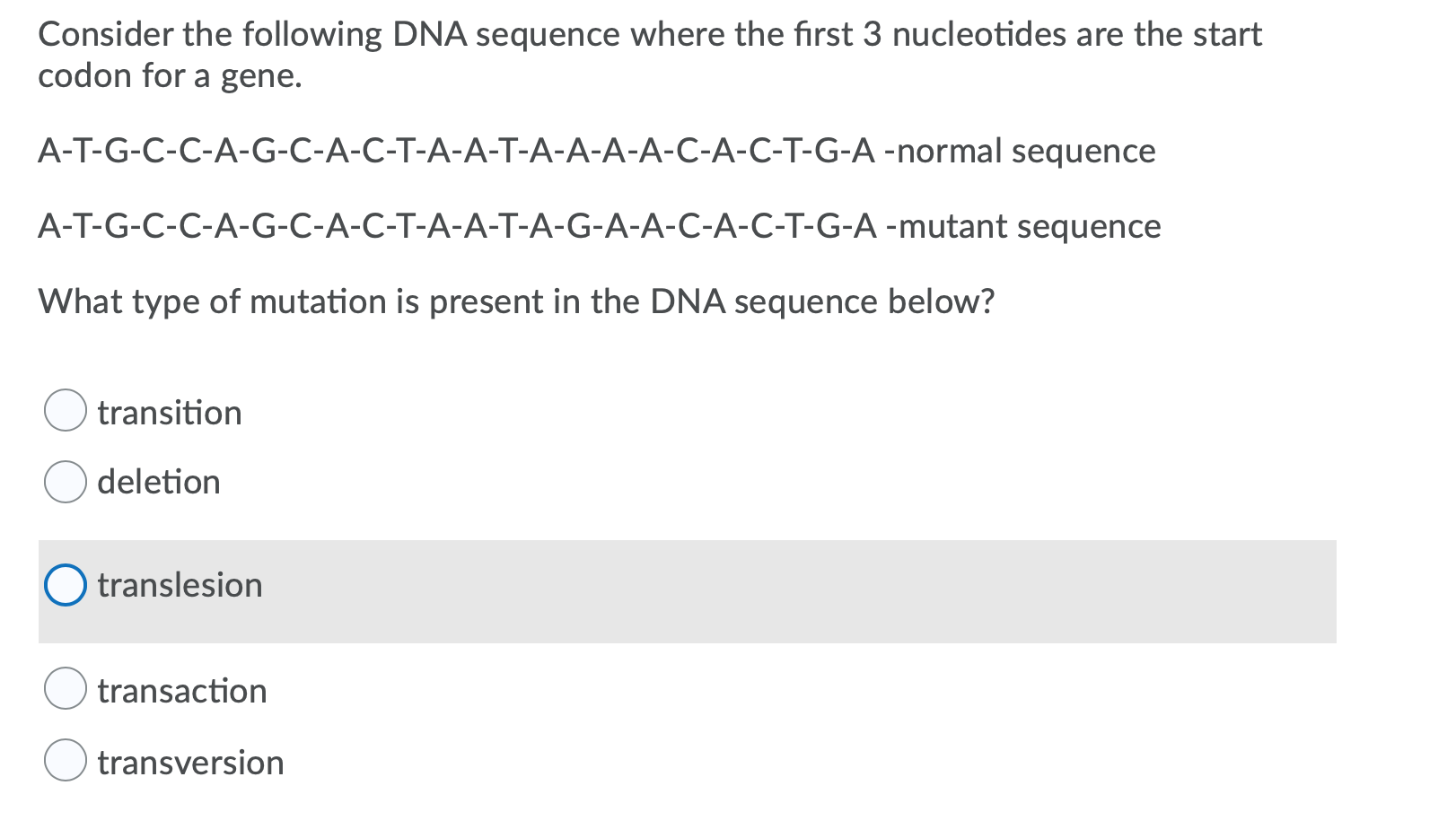This screenshot has height=838, width=1456.
Task: Click the translesion answer label text
Action: click(180, 587)
